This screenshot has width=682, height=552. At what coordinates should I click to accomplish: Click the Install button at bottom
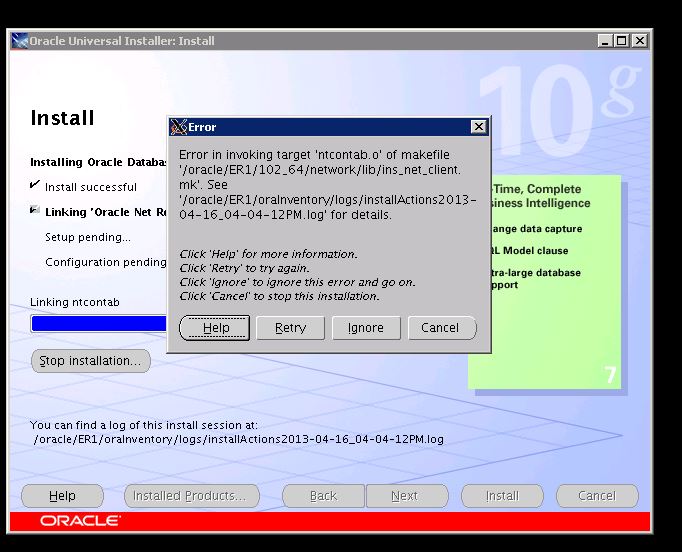click(502, 495)
